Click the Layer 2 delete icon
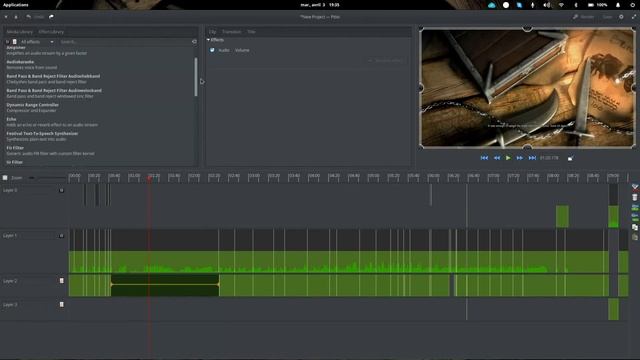The width and height of the screenshot is (640, 360). click(62, 281)
